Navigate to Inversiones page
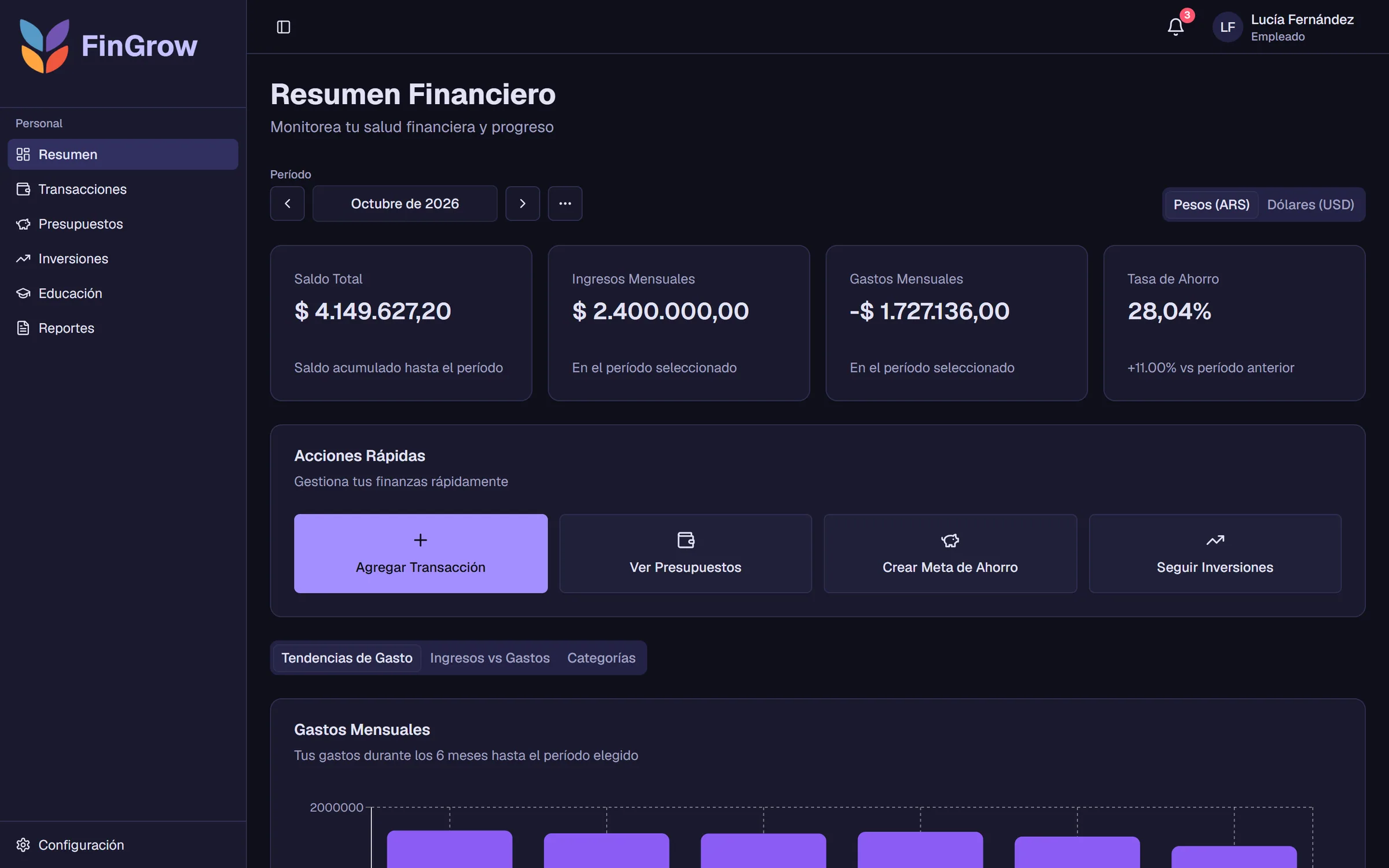 [x=123, y=259]
